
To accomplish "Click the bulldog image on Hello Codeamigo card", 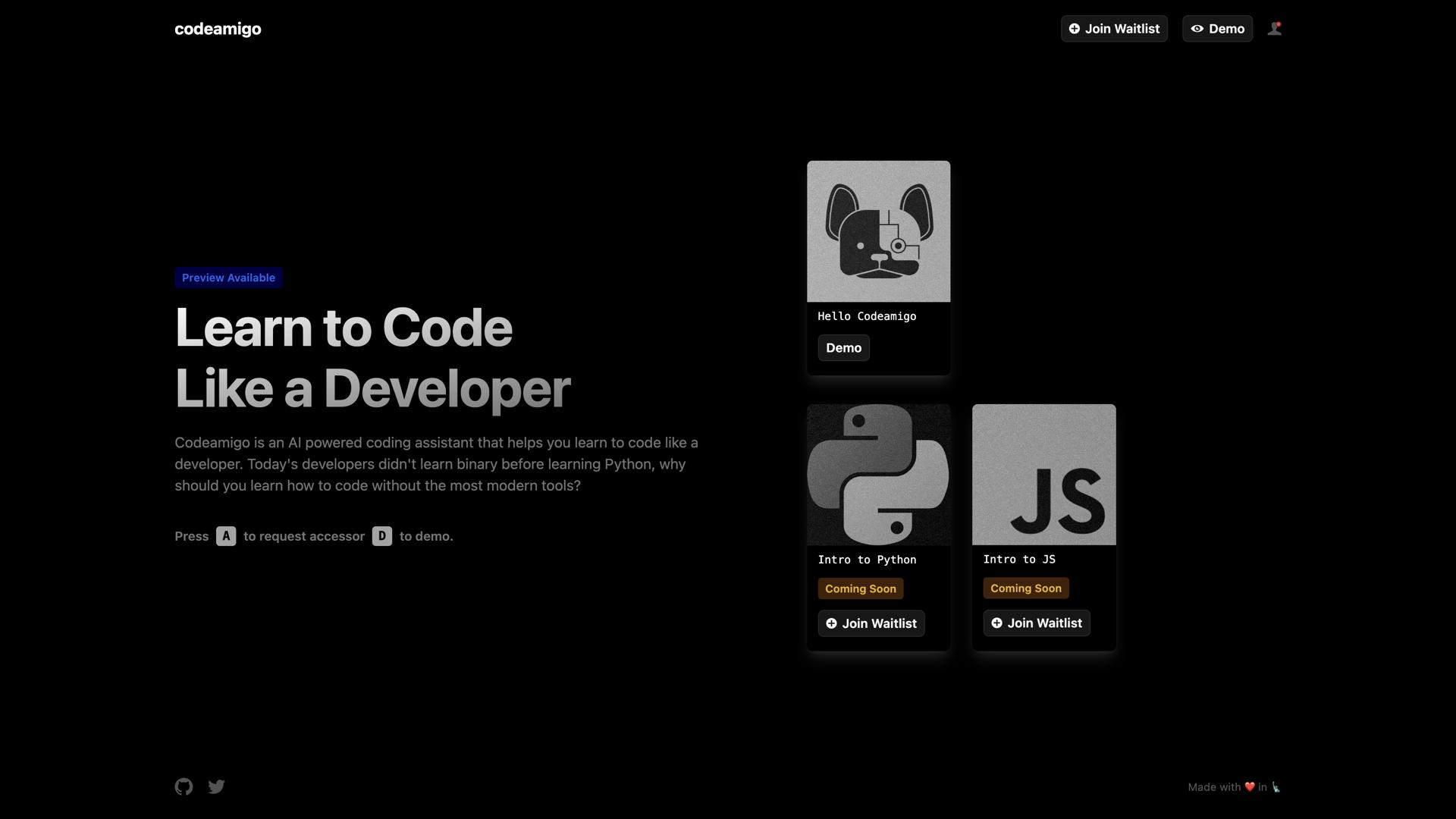I will pos(878,231).
